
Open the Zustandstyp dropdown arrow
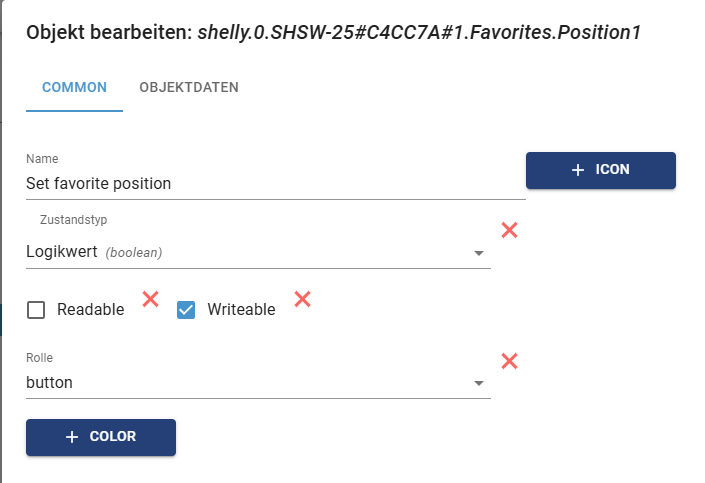[x=478, y=253]
